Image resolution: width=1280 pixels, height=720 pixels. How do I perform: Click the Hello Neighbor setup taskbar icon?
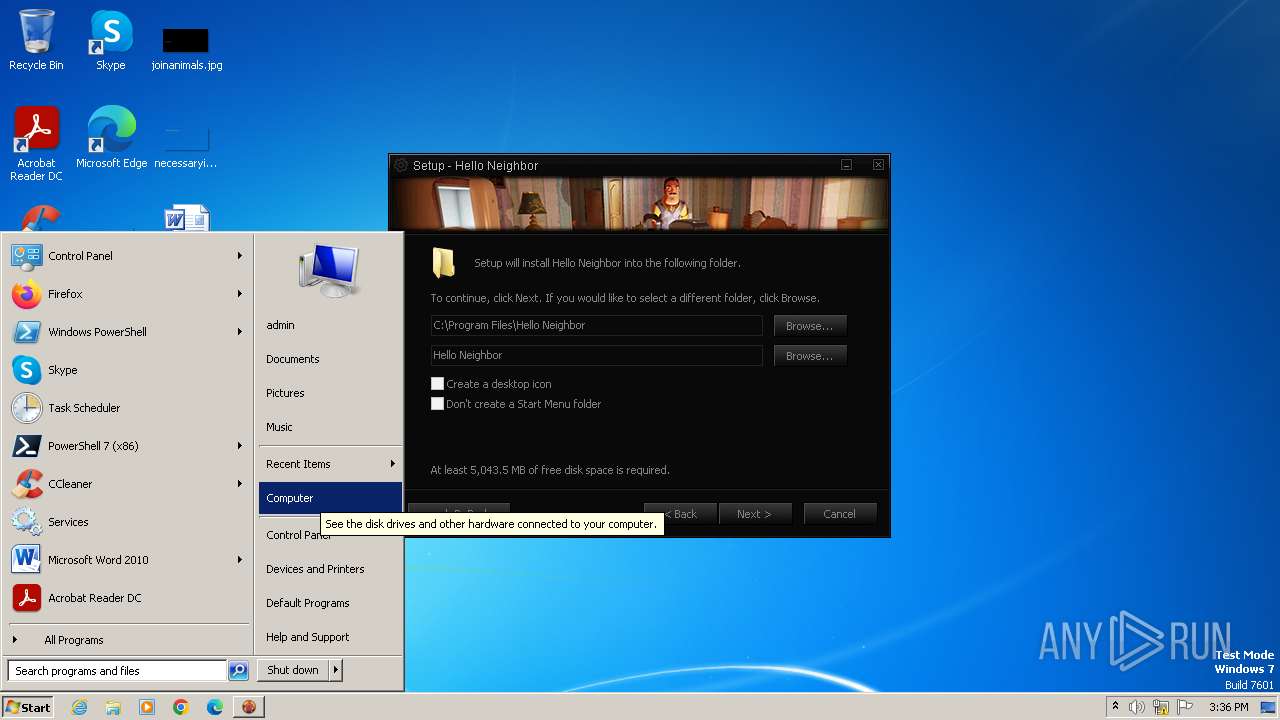[249, 707]
